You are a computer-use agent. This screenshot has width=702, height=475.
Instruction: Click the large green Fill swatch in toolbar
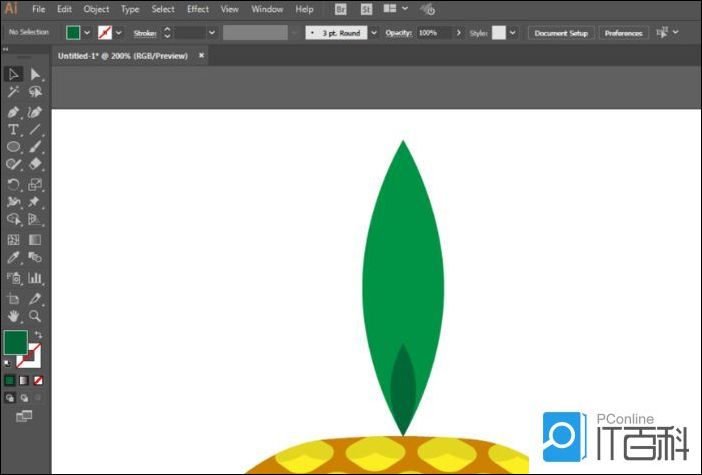coord(16,342)
